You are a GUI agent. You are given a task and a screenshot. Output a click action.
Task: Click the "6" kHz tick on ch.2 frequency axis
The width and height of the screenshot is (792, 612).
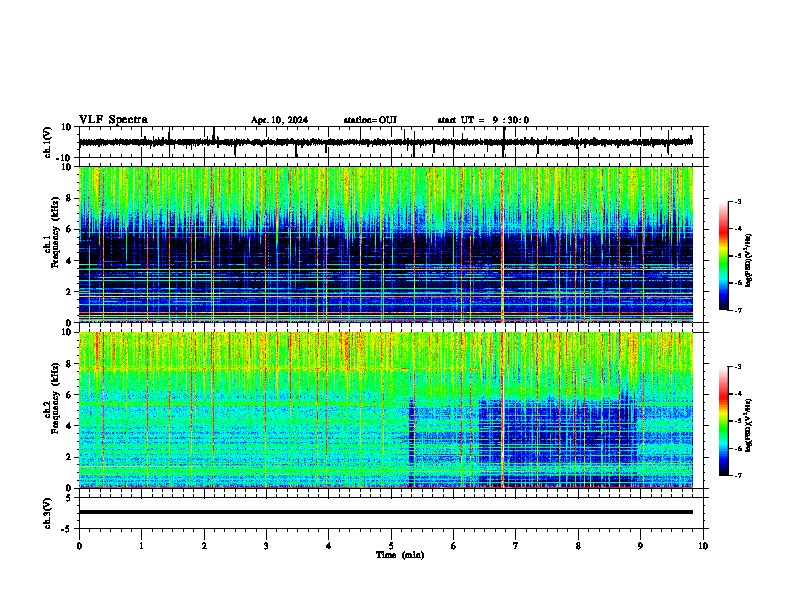[70, 395]
